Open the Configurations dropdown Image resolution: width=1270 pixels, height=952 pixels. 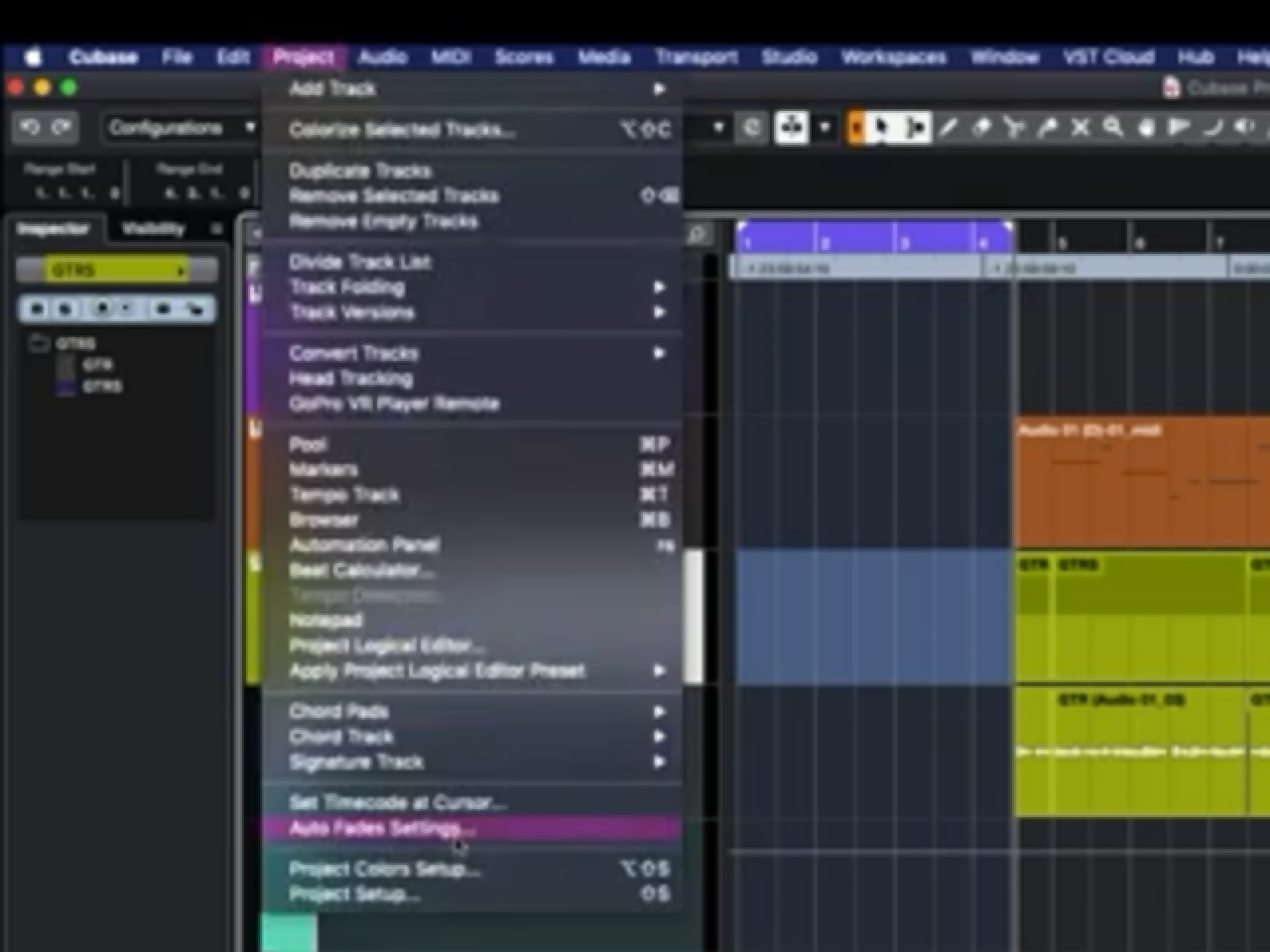click(x=181, y=128)
